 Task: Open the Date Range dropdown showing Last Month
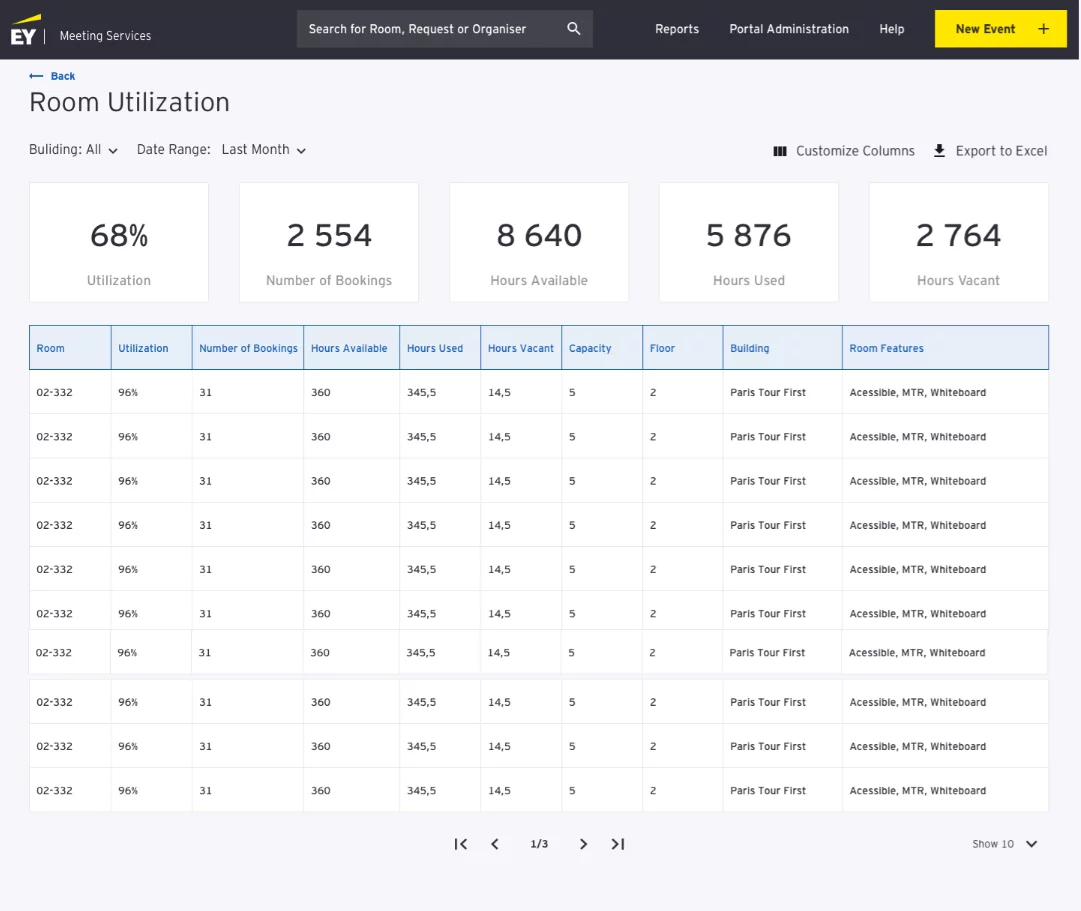pyautogui.click(x=263, y=149)
